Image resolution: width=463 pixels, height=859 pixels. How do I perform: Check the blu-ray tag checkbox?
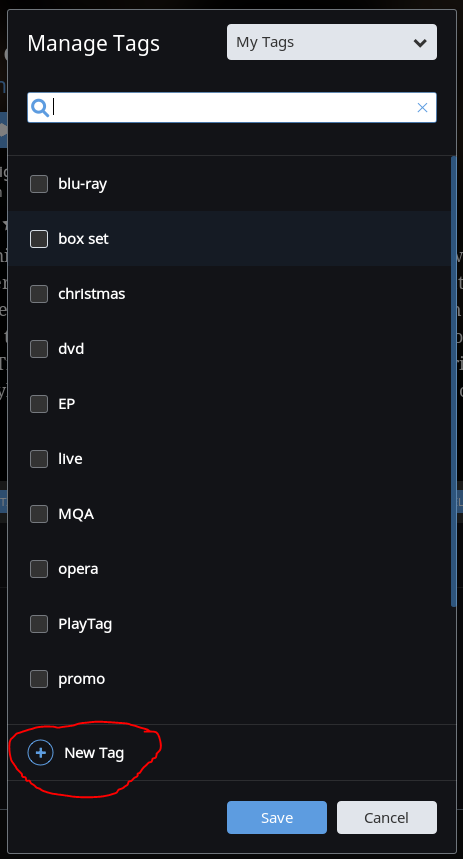[x=39, y=184]
